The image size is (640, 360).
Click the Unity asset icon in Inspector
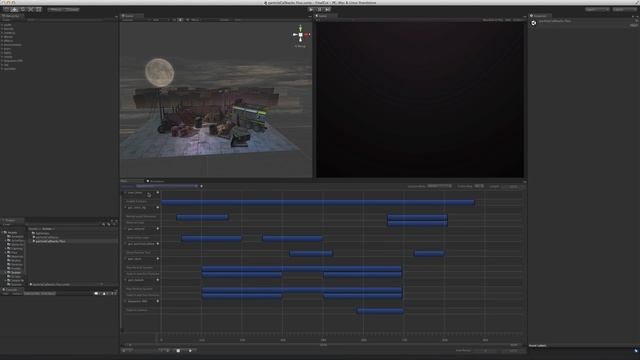[x=533, y=23]
